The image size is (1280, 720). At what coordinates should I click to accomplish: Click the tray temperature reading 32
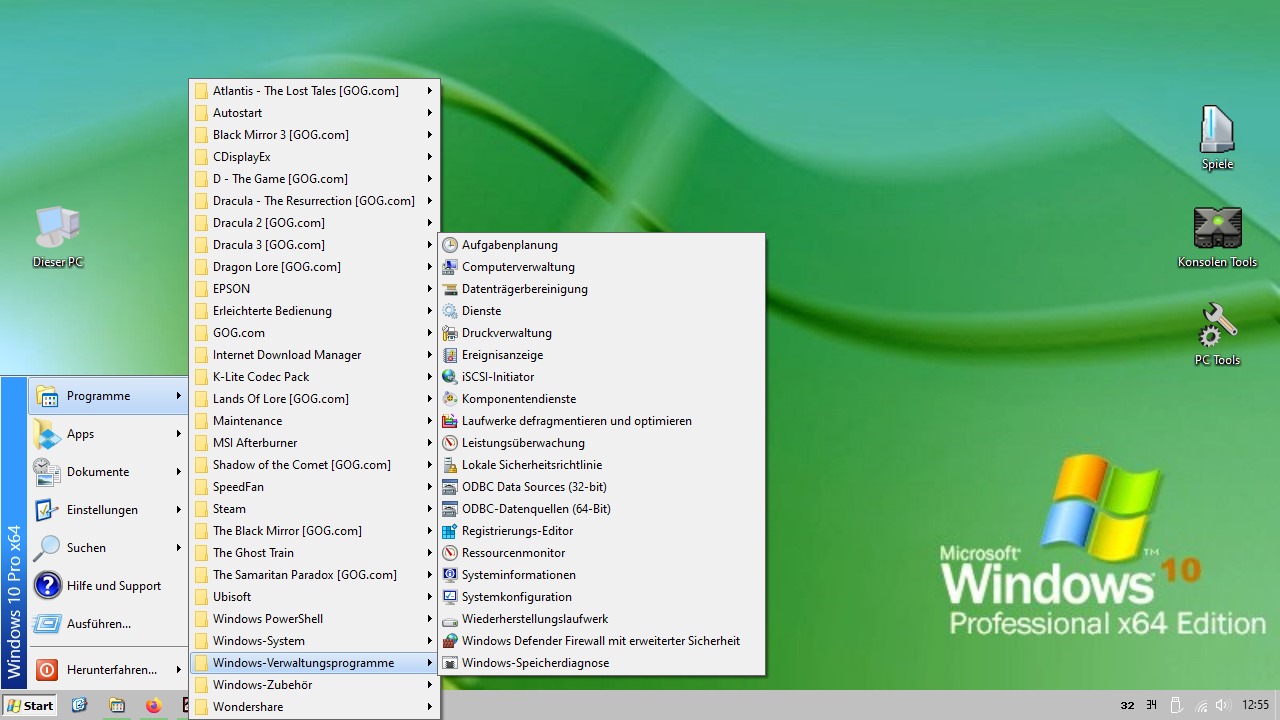(1127, 706)
